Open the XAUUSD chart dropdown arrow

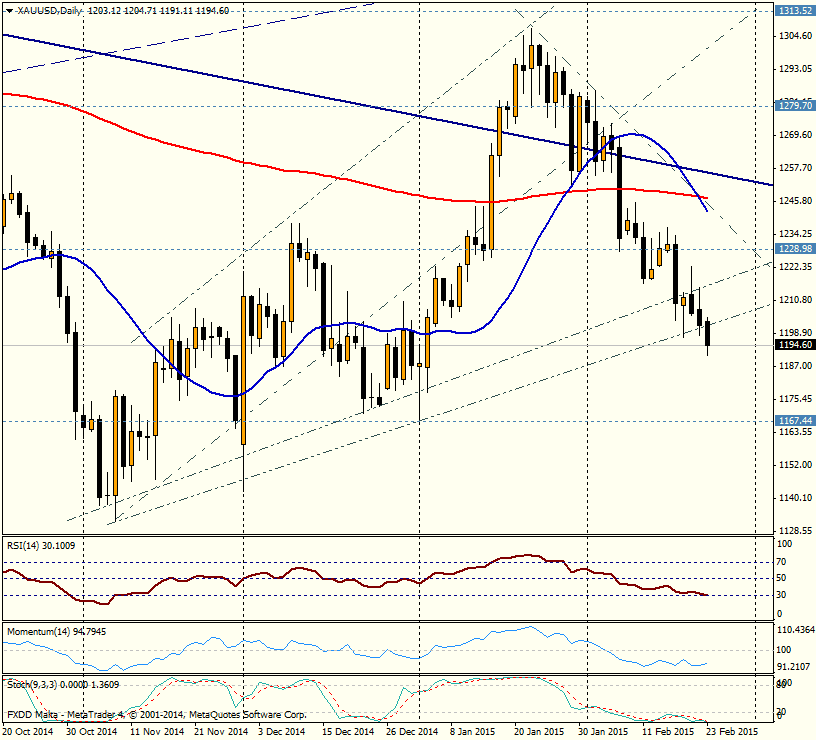click(10, 7)
